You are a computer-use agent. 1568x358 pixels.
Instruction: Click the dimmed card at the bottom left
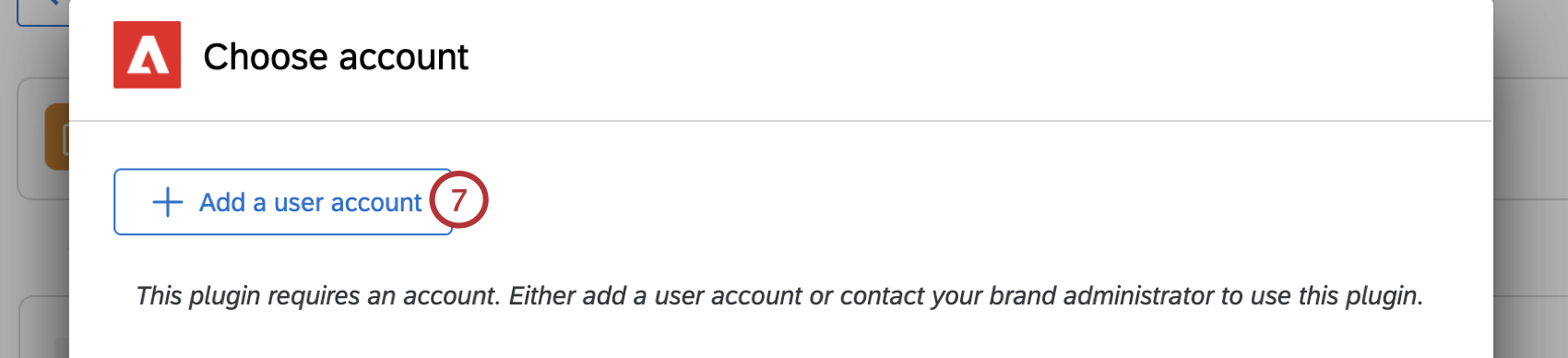[43, 327]
